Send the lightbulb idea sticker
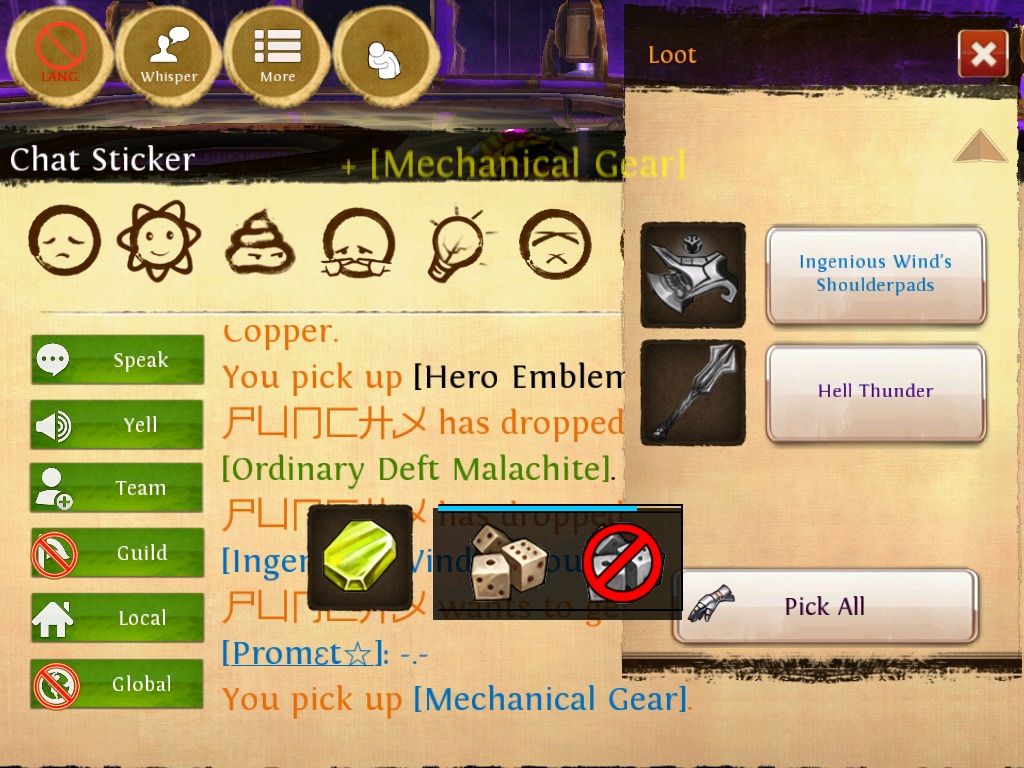 (x=457, y=244)
